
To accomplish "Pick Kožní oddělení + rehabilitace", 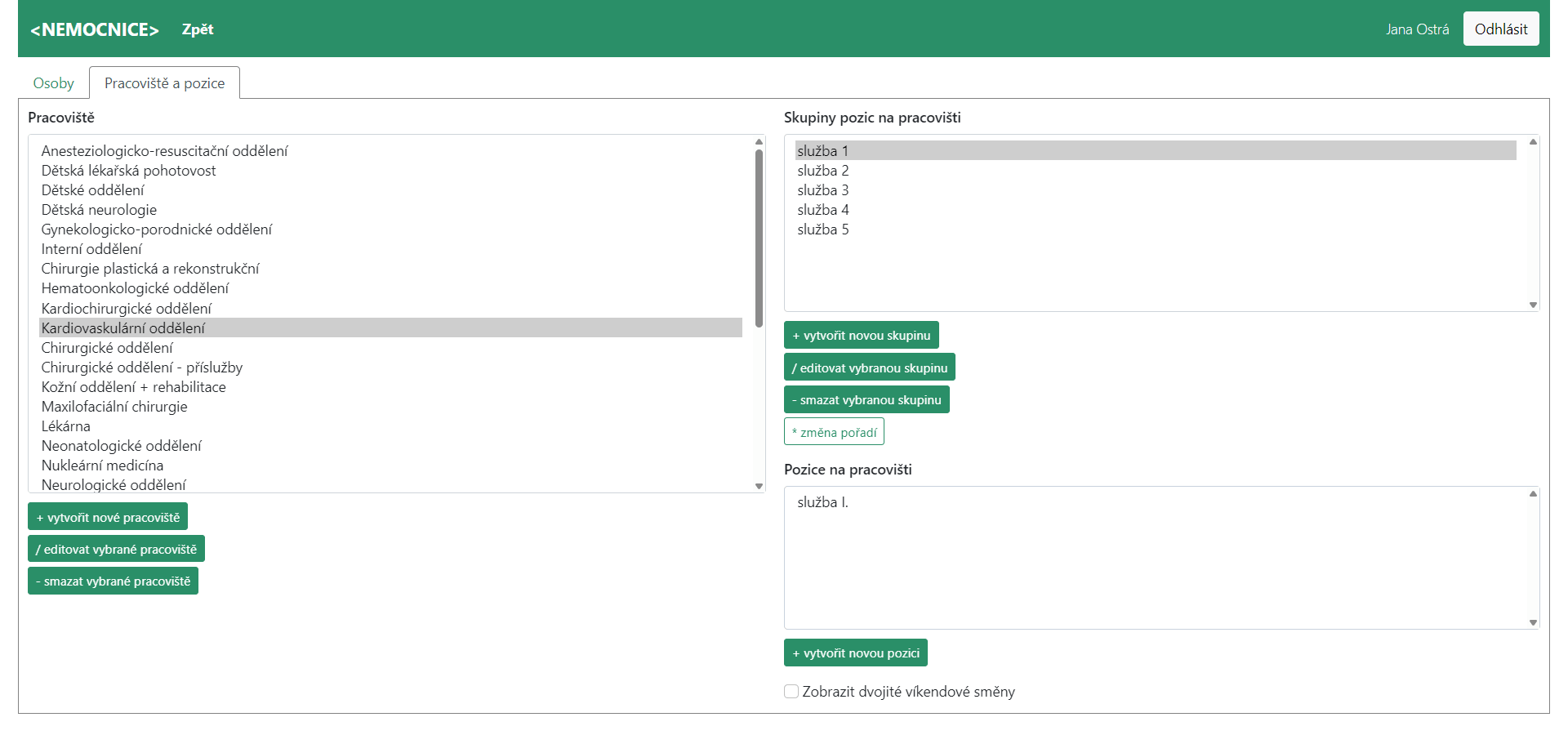I will coord(391,387).
